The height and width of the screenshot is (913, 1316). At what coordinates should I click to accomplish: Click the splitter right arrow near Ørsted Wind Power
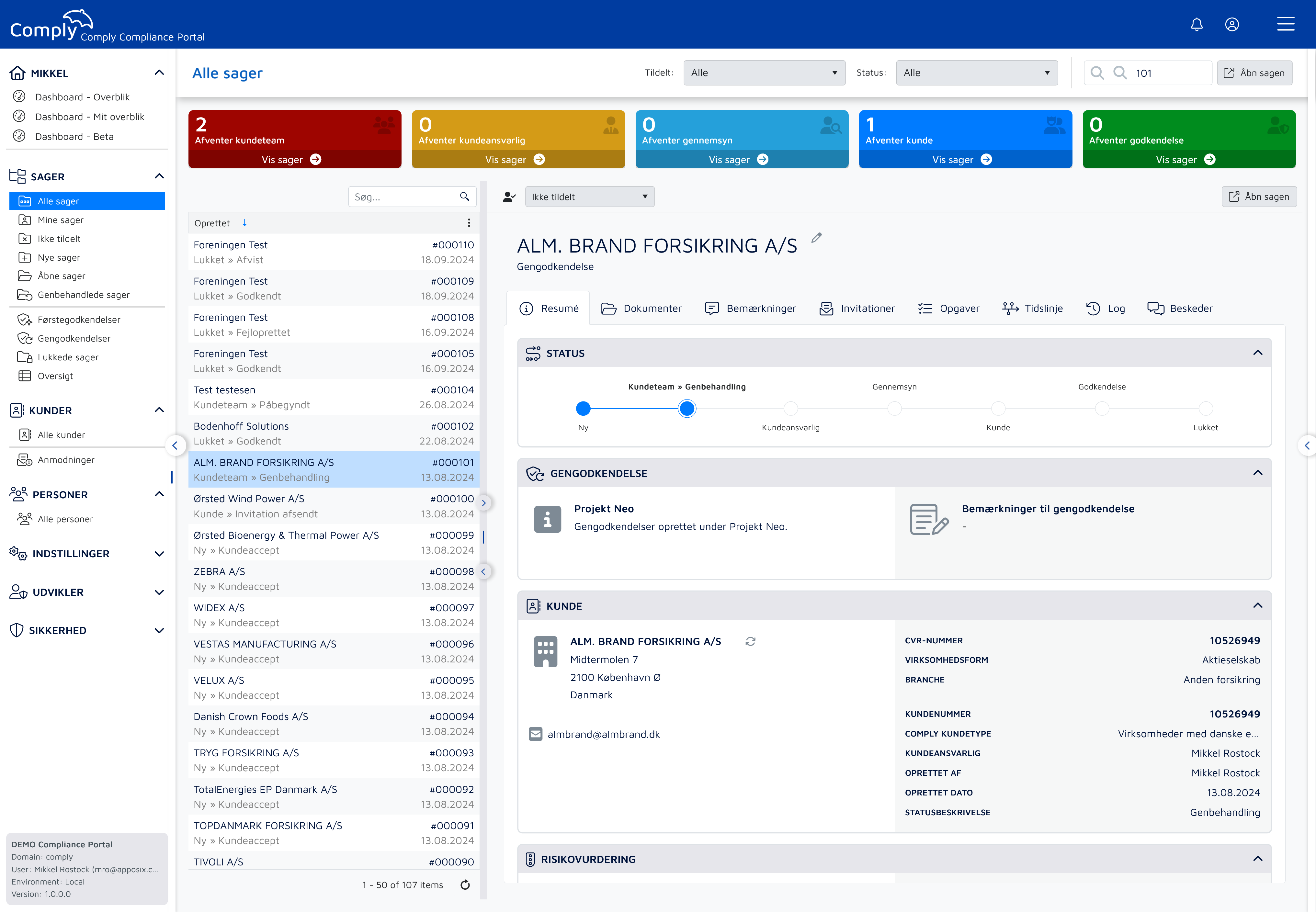click(483, 503)
